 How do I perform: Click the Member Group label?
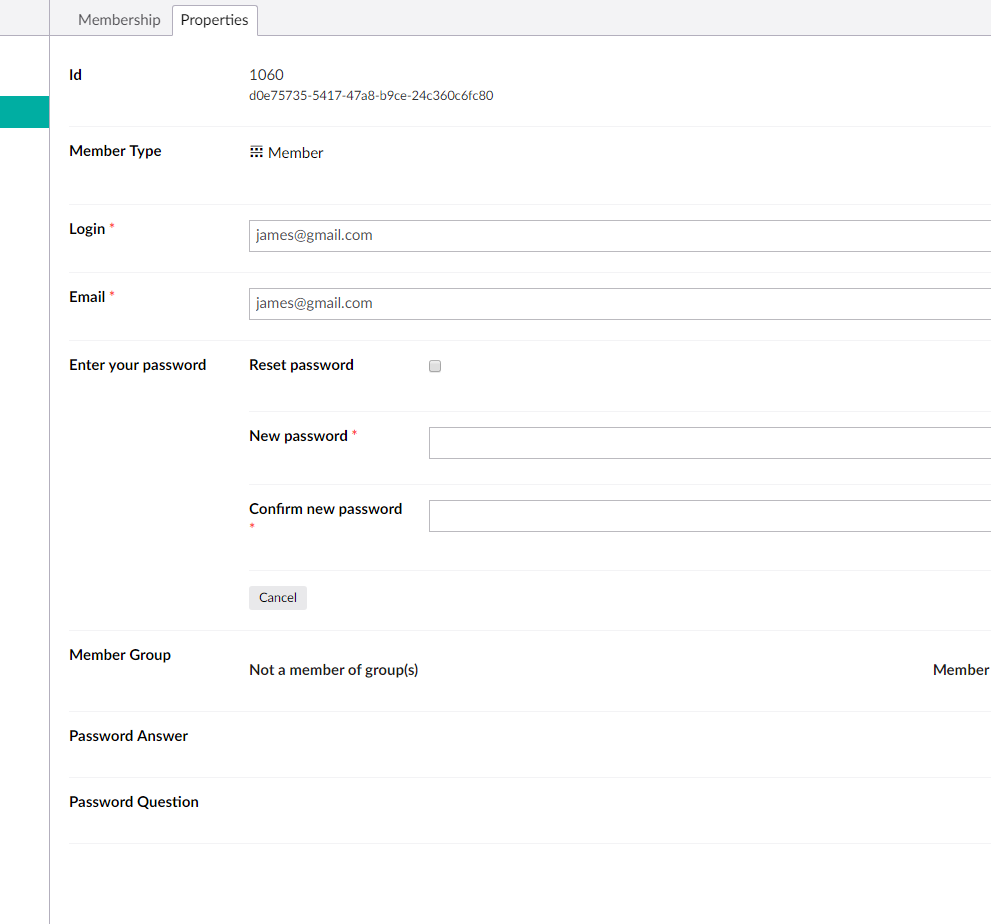pyautogui.click(x=120, y=654)
